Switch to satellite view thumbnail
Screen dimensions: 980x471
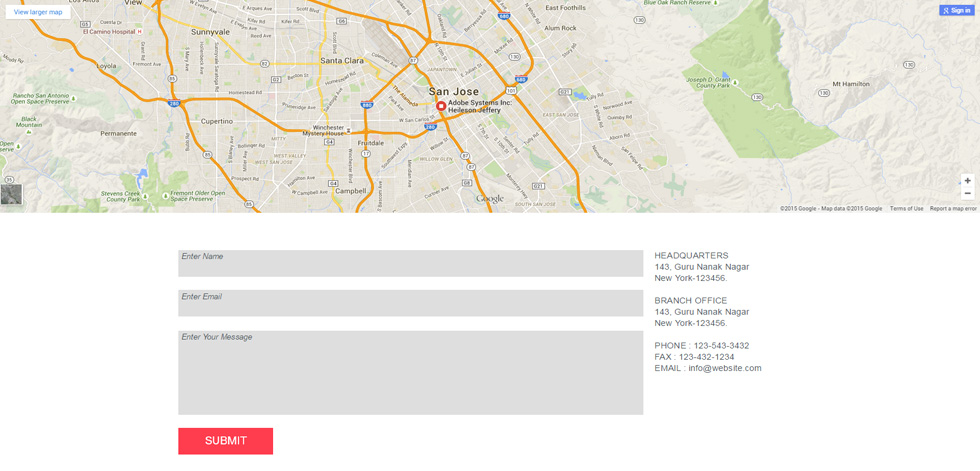[11, 194]
